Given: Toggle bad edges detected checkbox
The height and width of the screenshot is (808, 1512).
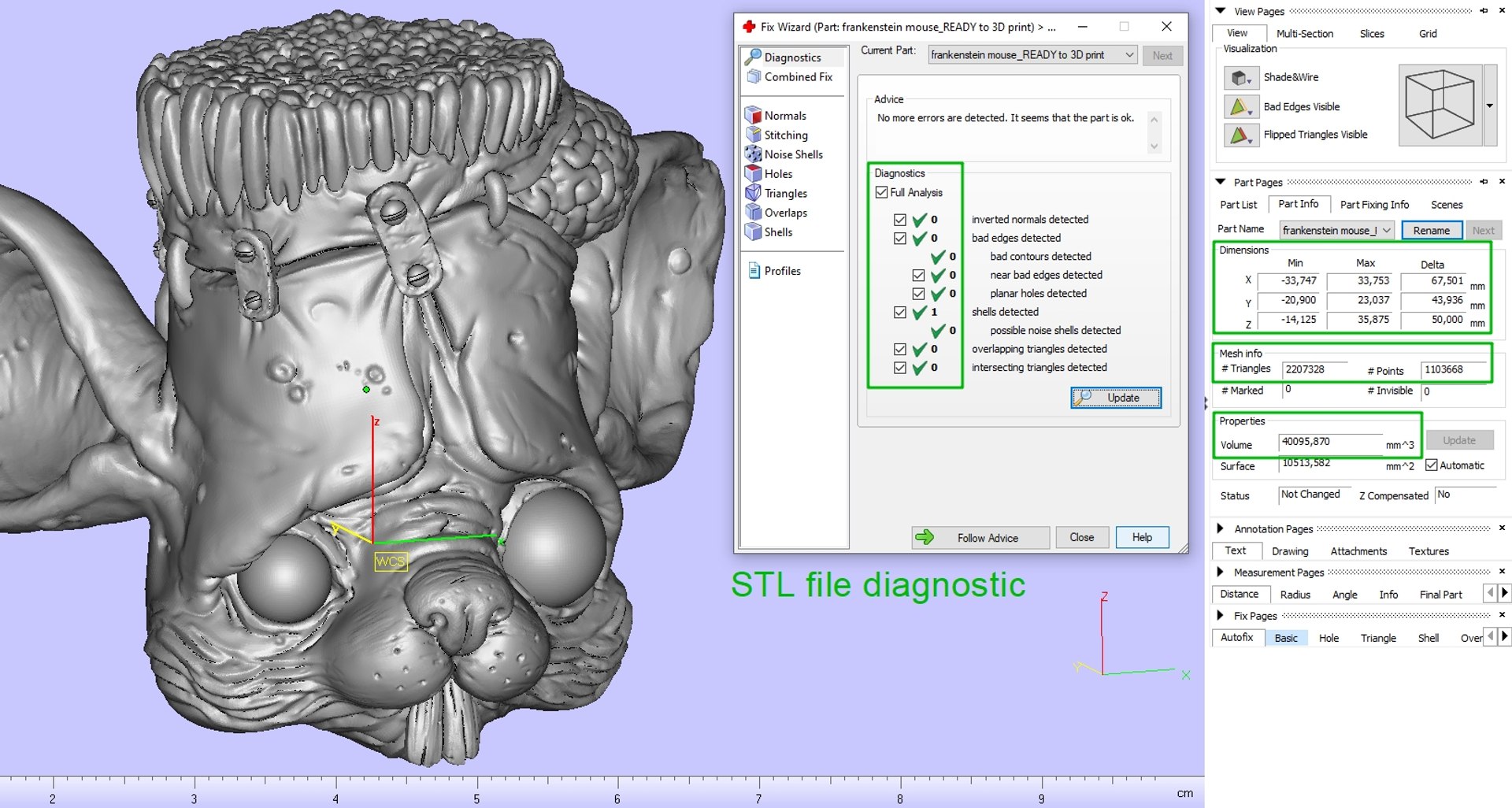Looking at the screenshot, I should [x=900, y=238].
